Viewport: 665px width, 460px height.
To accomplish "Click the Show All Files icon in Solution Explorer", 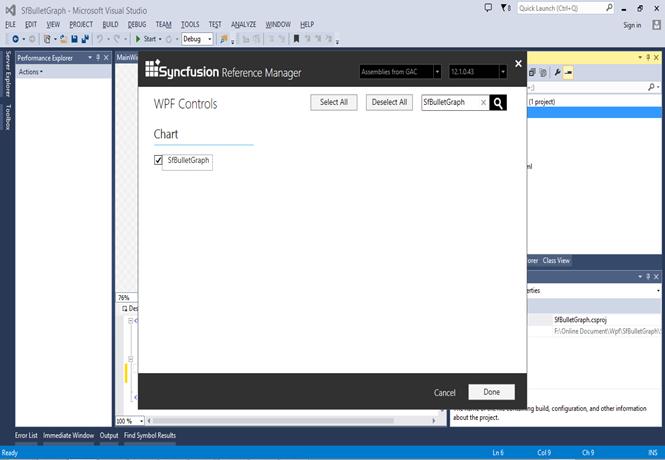I will click(543, 72).
